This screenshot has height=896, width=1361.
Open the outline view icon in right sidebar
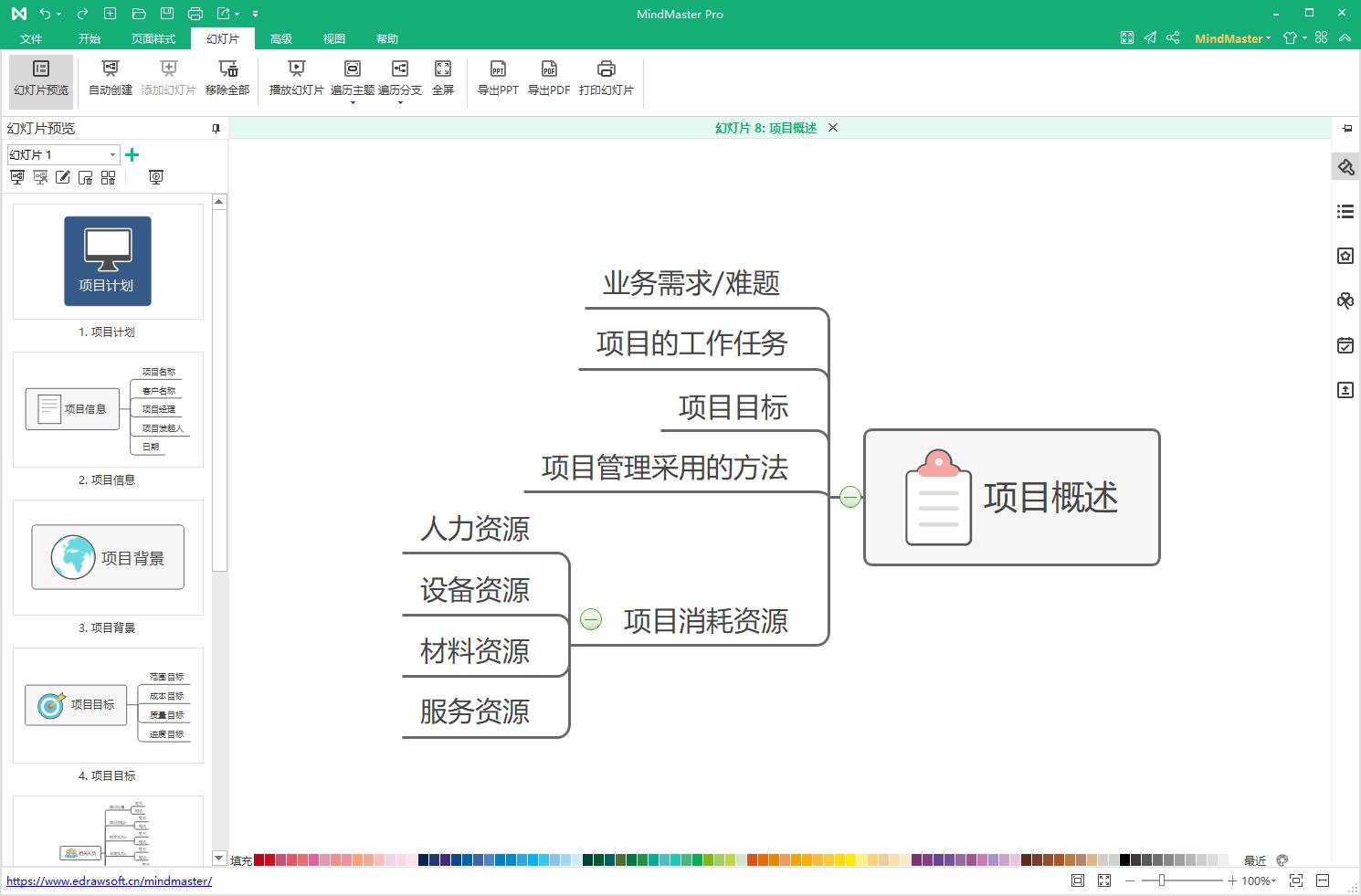pos(1345,211)
